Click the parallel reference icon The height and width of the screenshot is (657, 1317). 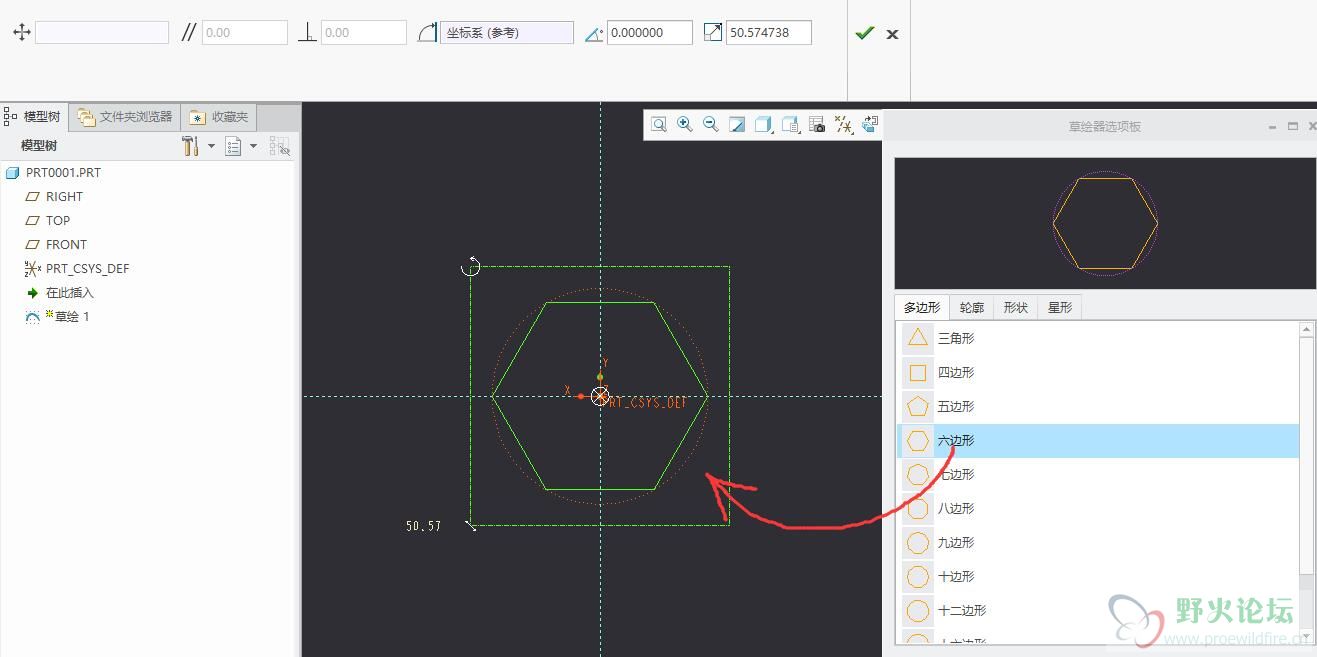click(x=188, y=33)
